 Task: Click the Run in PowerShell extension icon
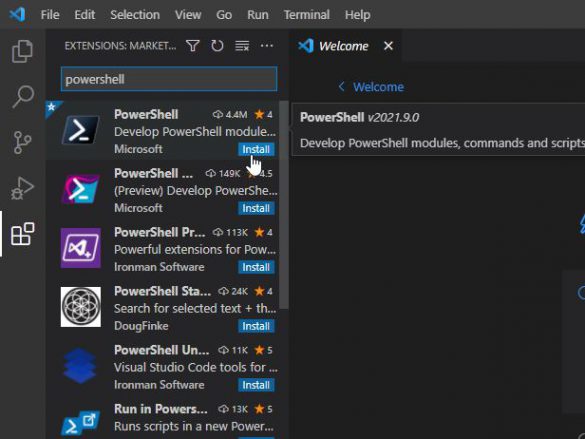click(81, 423)
